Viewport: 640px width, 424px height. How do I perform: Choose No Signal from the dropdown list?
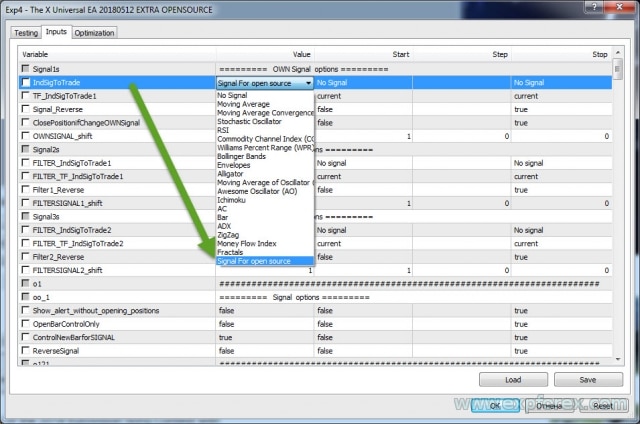click(265, 95)
